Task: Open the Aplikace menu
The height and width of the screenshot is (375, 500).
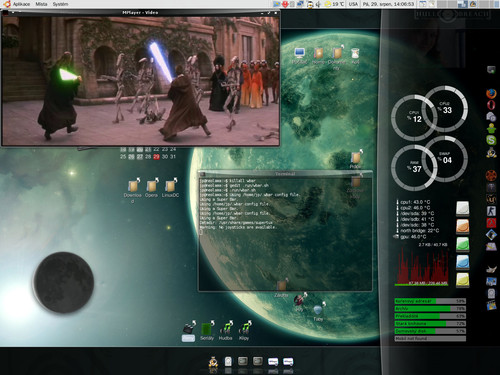Action: pos(21,4)
